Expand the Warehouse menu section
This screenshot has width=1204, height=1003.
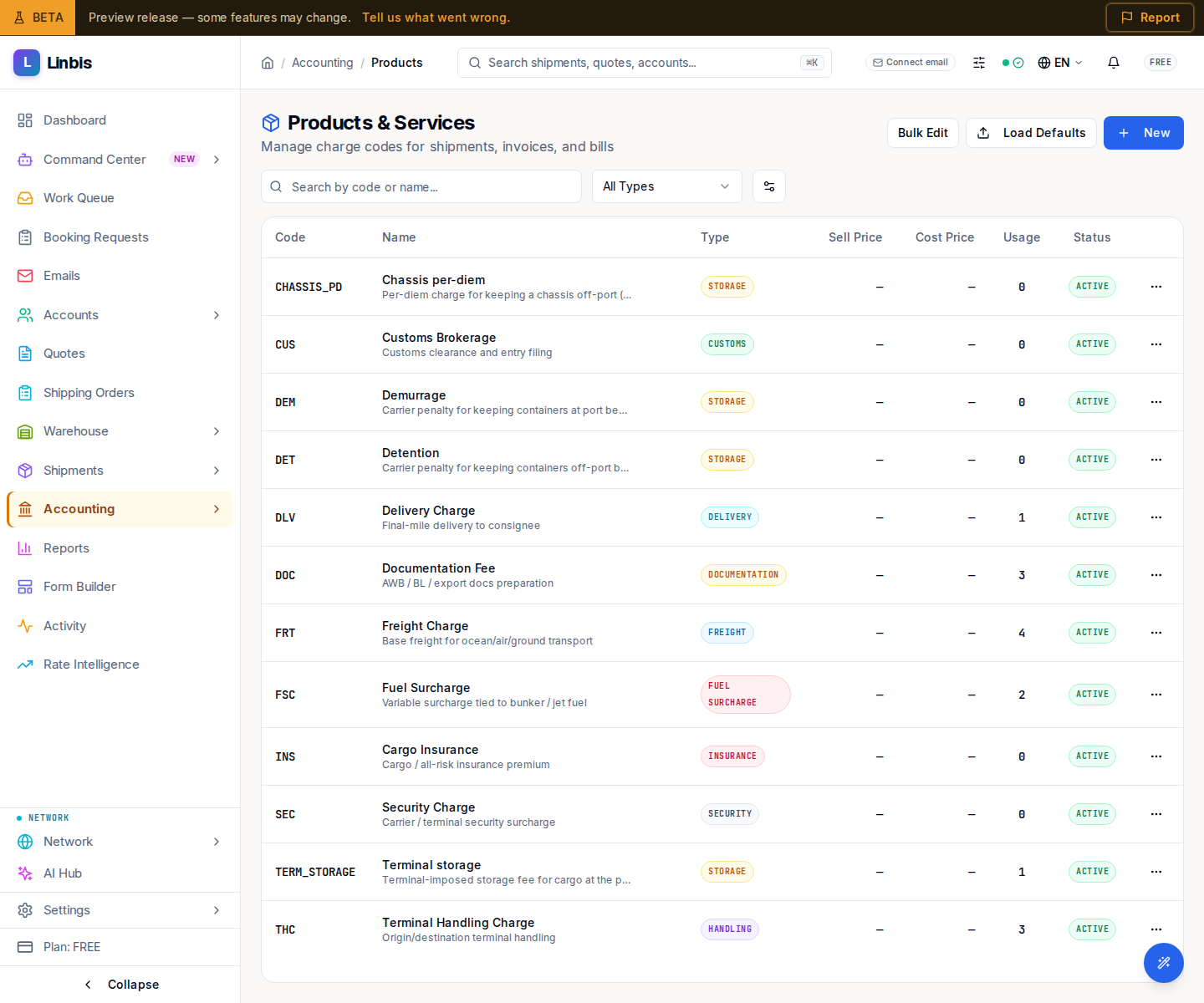(217, 431)
